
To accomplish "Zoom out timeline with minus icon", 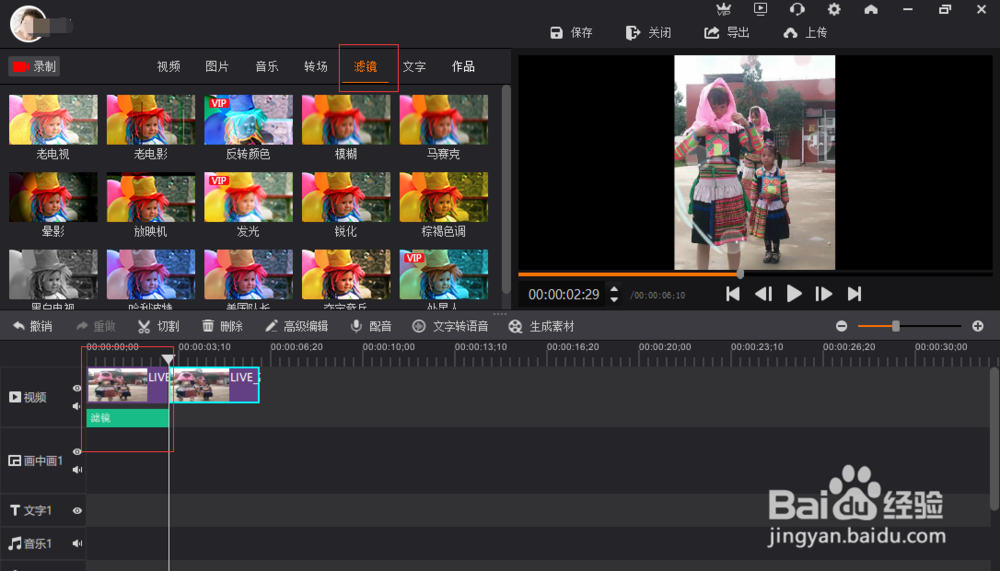I will point(842,326).
